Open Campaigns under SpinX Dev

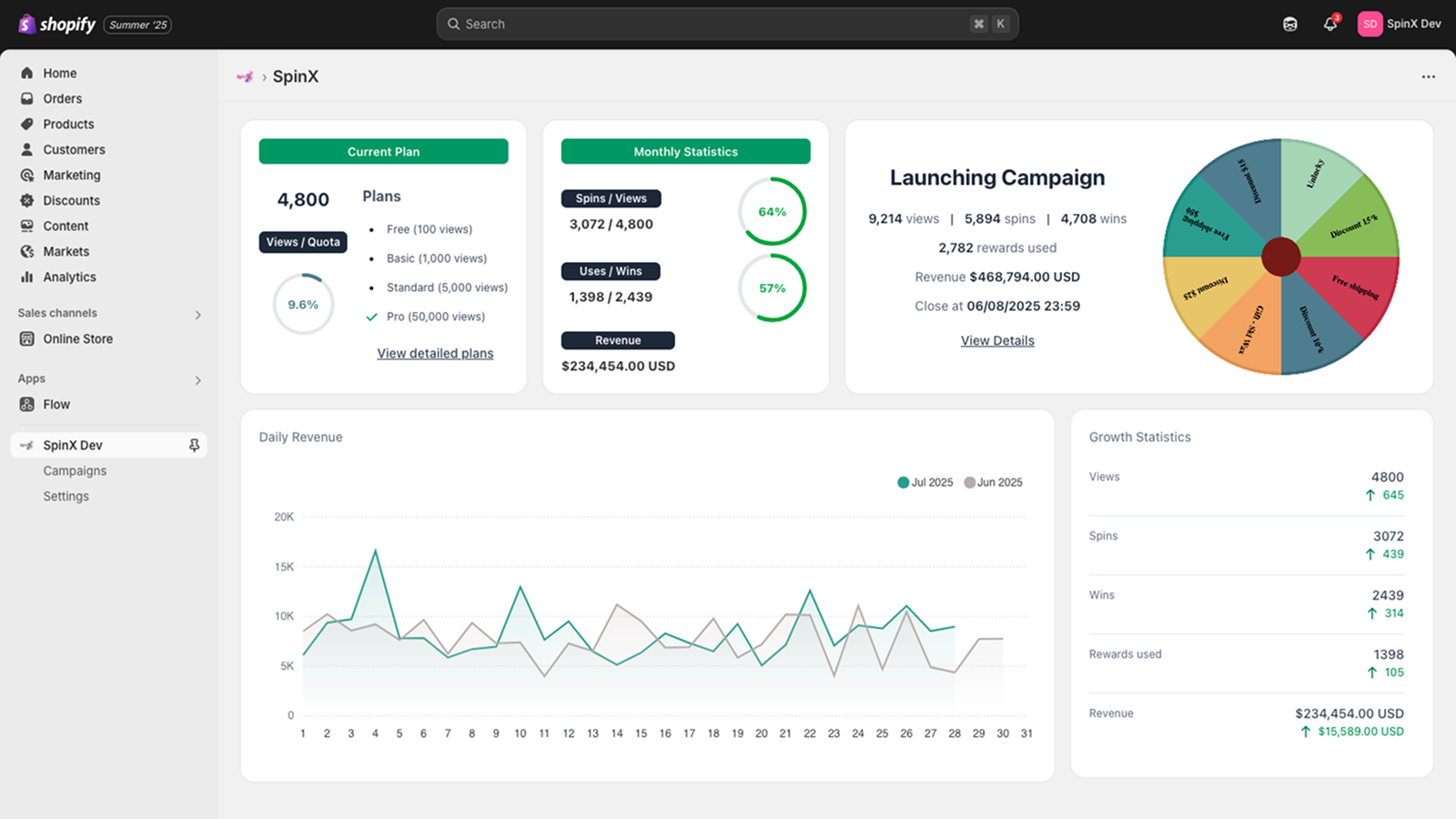tap(75, 470)
